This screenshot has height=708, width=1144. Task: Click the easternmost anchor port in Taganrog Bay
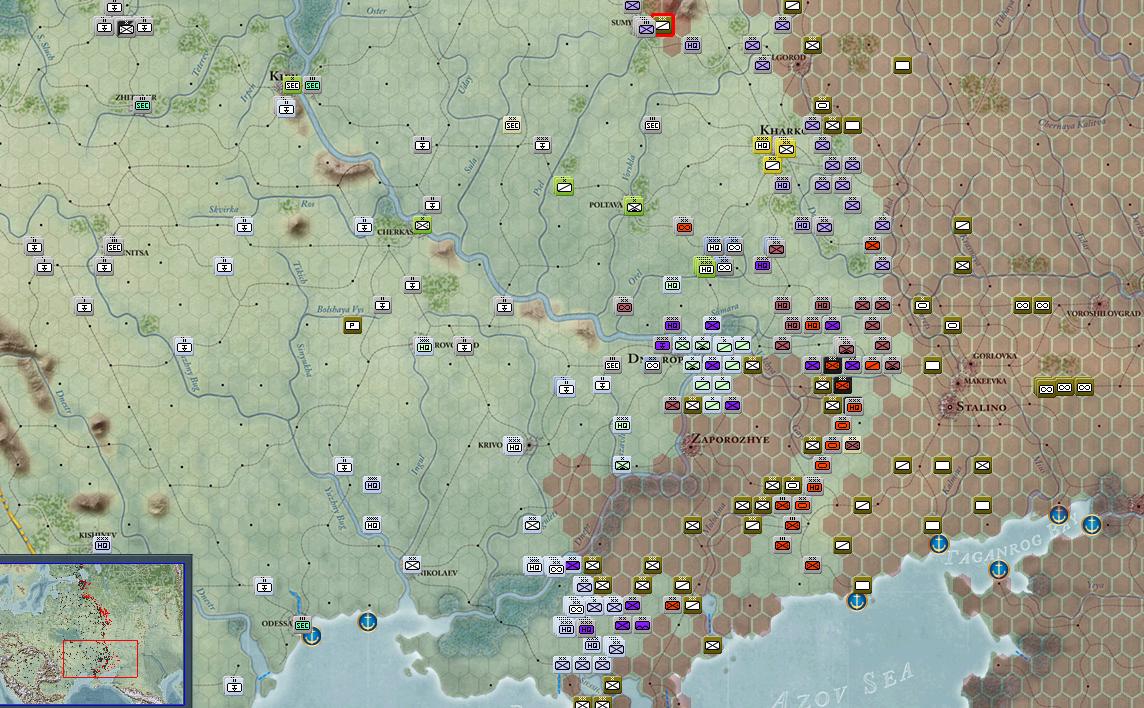[x=1091, y=523]
